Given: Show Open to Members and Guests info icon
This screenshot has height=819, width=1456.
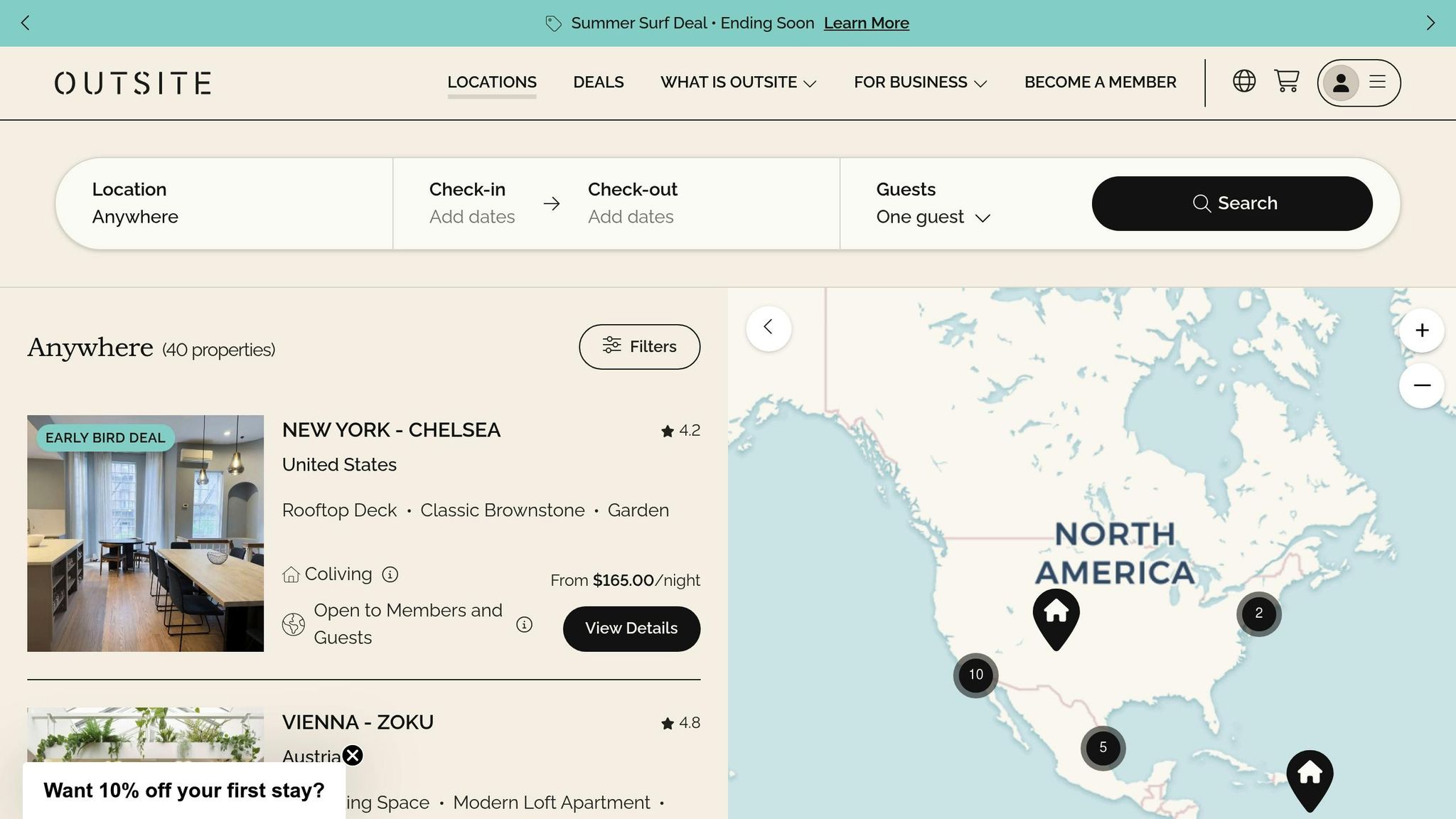Looking at the screenshot, I should [524, 624].
